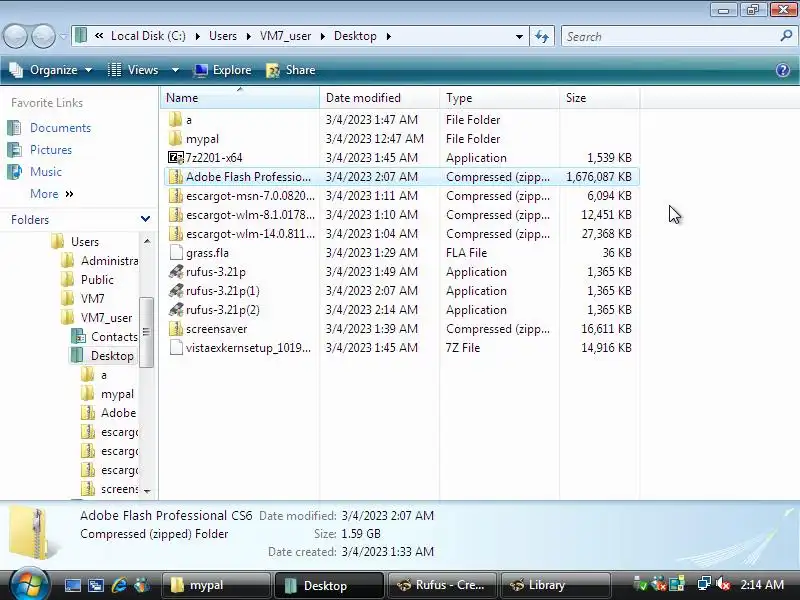
Task: Click Switch between windows quick launch icon
Action: coord(95,585)
